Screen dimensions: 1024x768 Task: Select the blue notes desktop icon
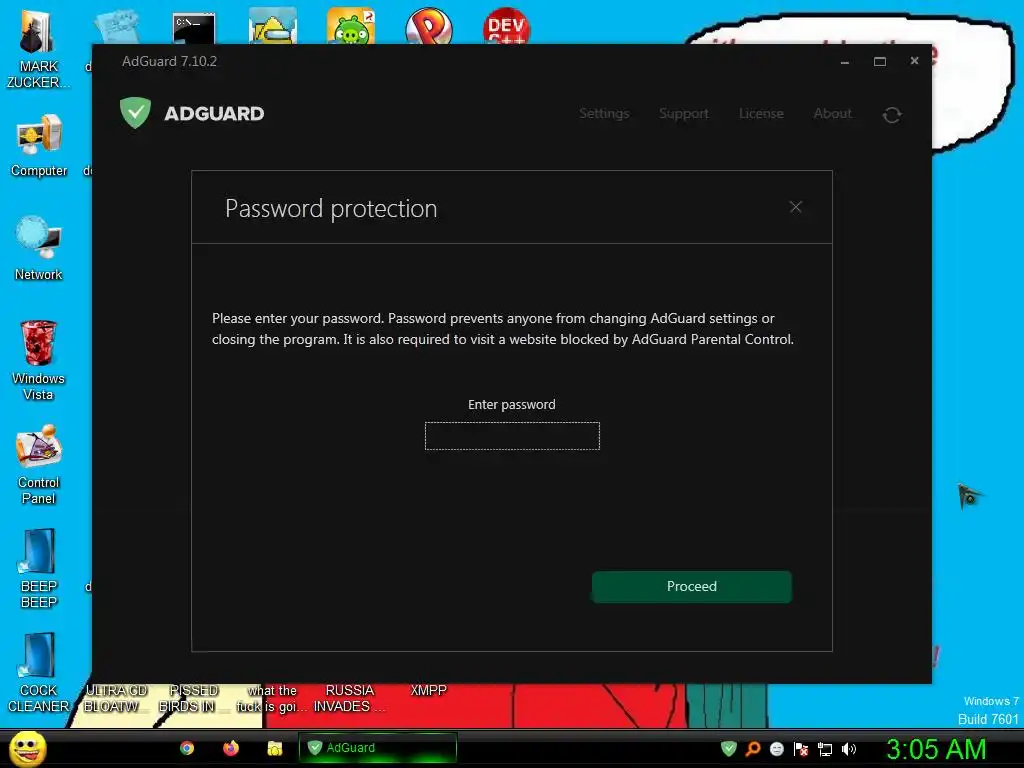[x=118, y=27]
